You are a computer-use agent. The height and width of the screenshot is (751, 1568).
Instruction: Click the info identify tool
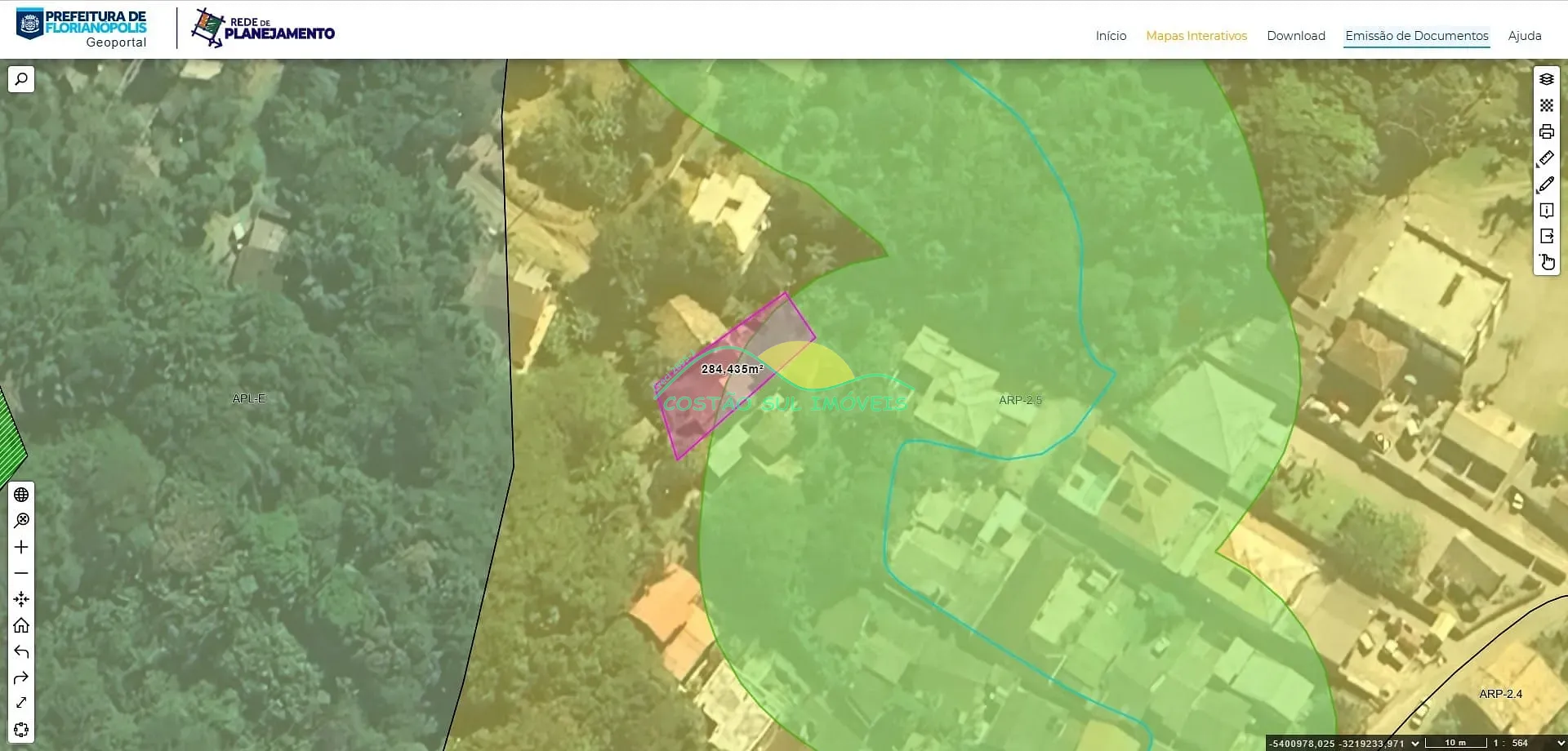click(1546, 211)
